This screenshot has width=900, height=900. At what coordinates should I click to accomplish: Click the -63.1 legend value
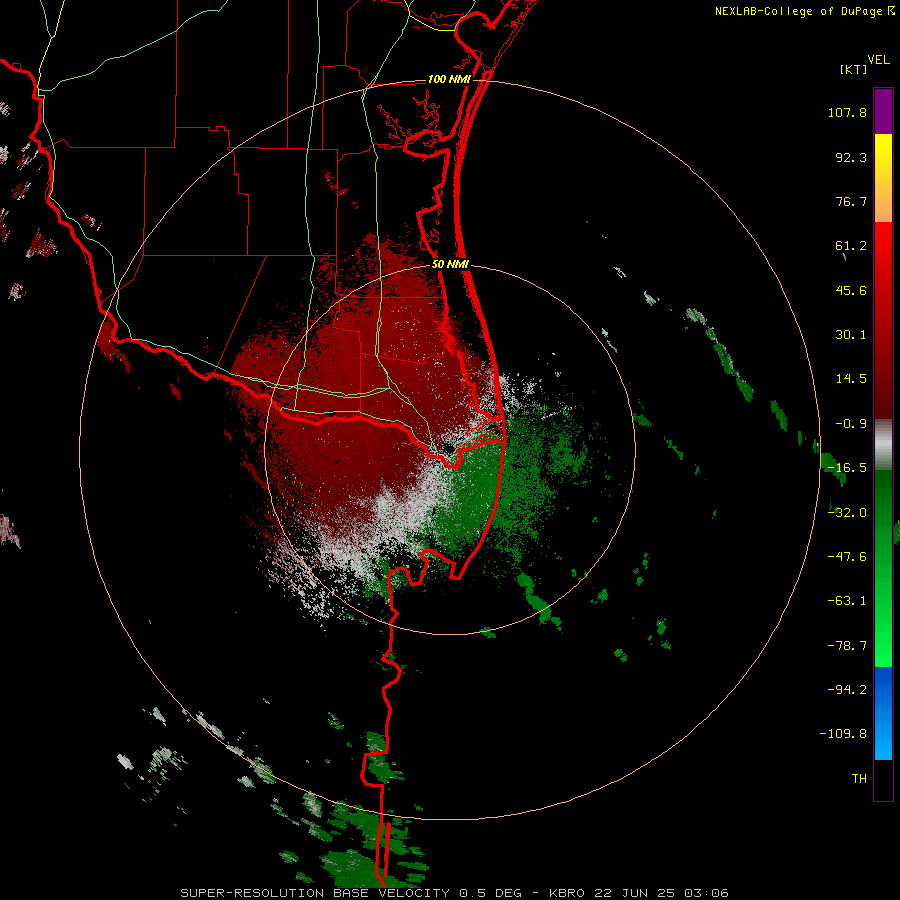(x=847, y=601)
